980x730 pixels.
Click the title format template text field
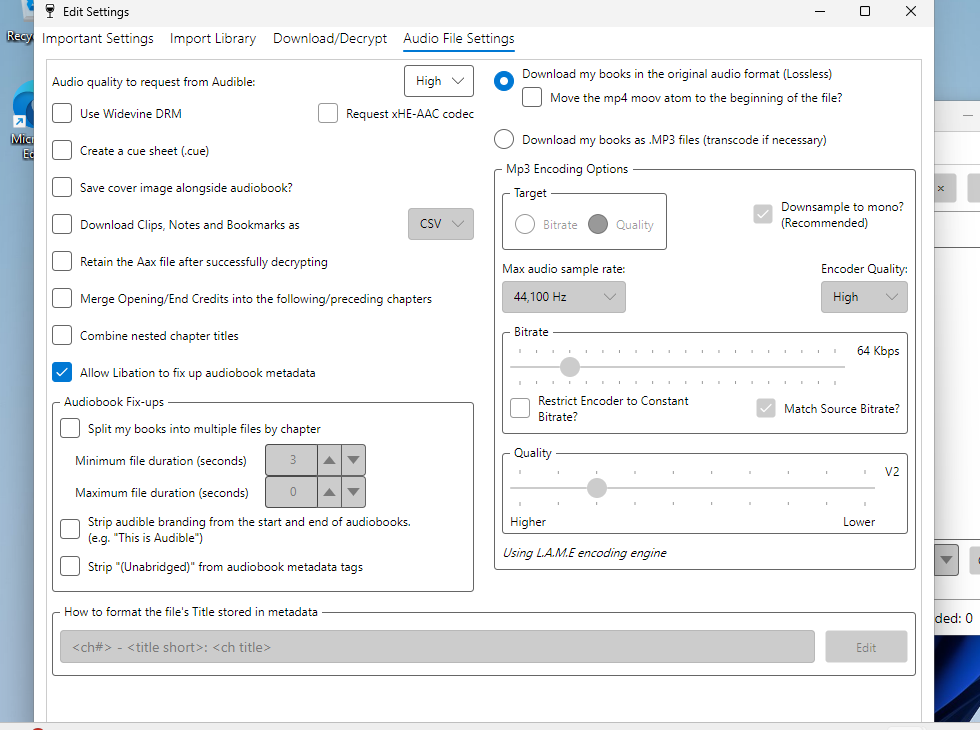point(437,647)
